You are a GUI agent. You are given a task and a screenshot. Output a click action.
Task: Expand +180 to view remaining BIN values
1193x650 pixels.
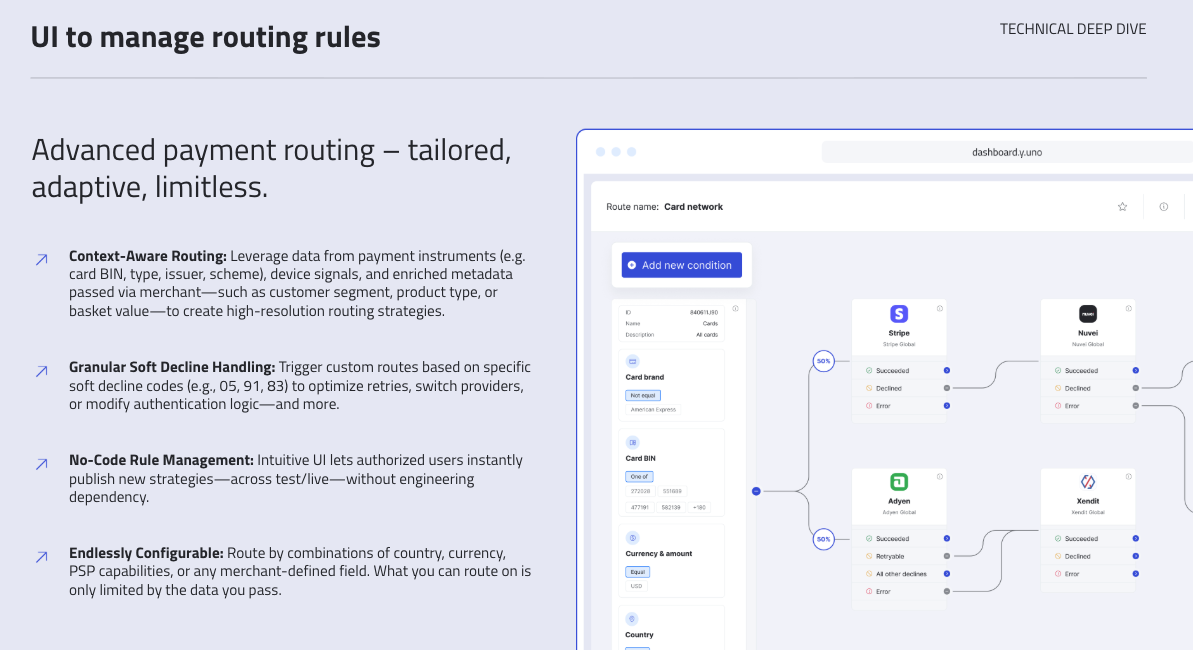pos(697,507)
